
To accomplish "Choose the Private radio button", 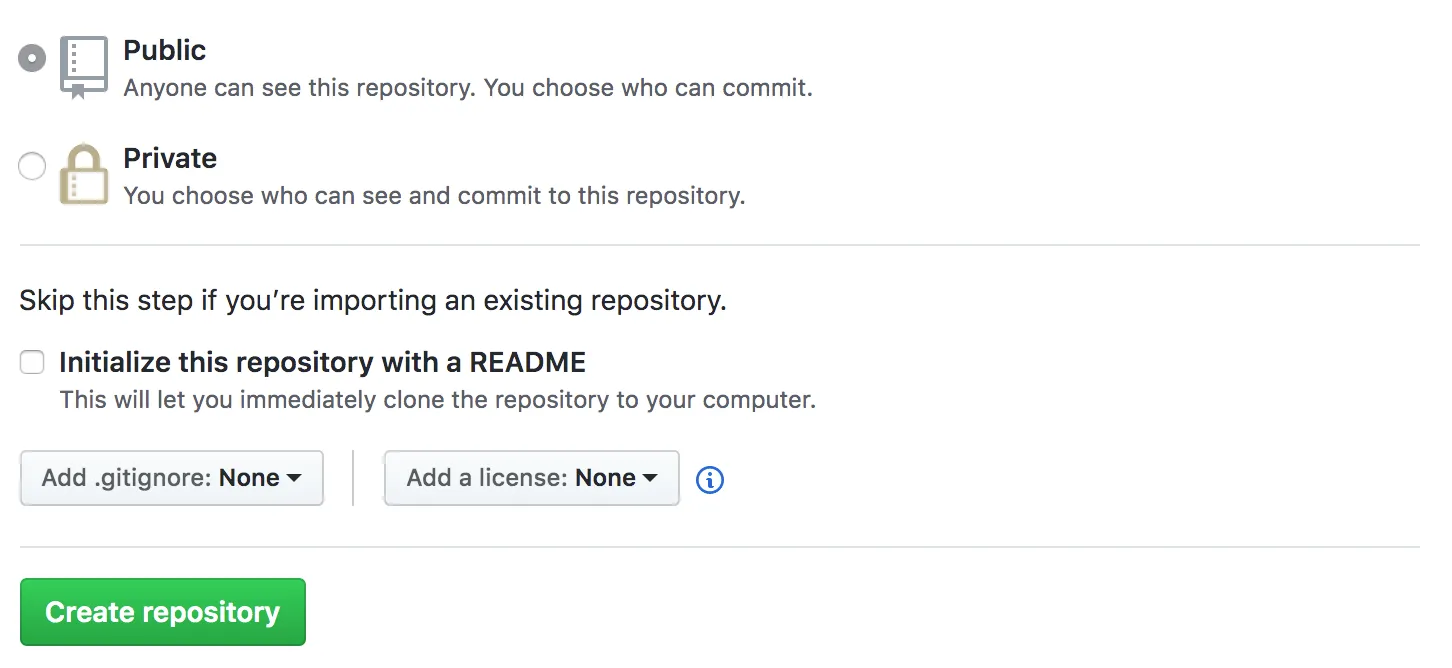I will (32, 166).
